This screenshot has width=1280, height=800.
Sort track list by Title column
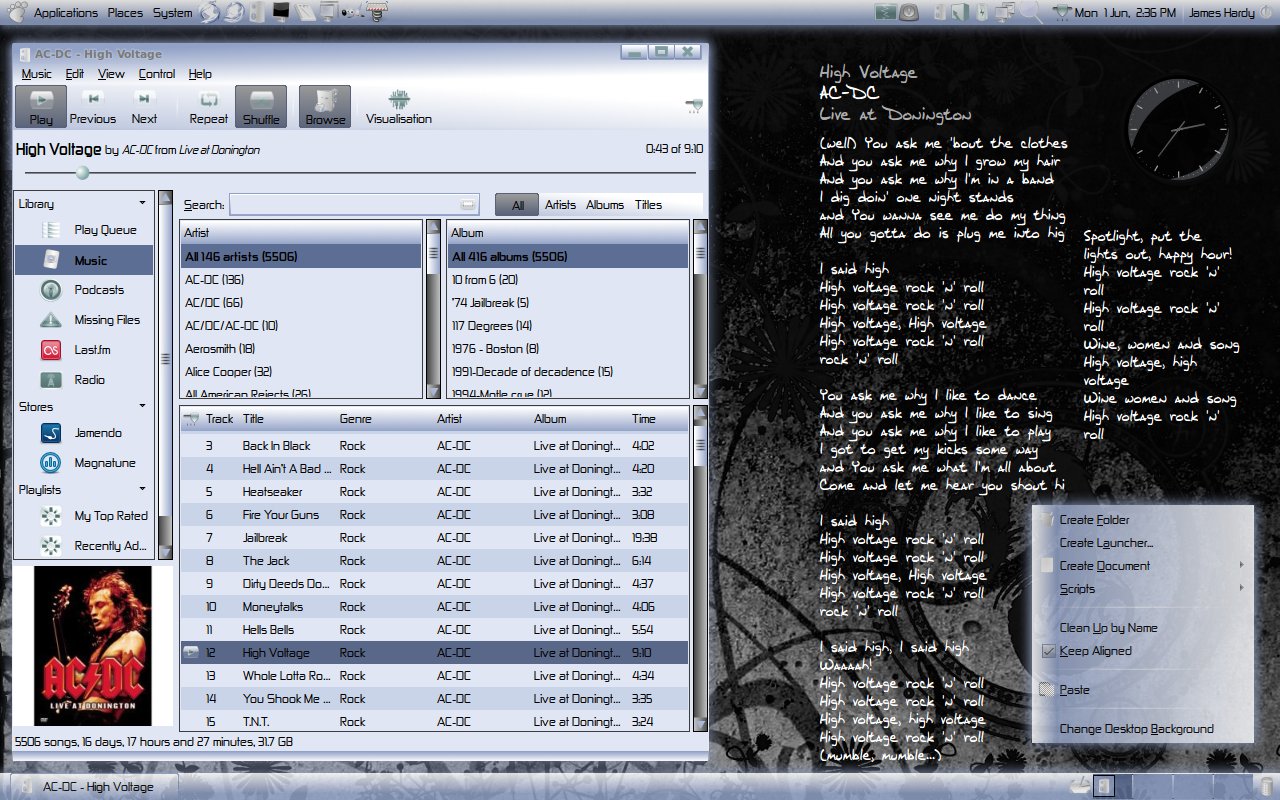click(285, 419)
